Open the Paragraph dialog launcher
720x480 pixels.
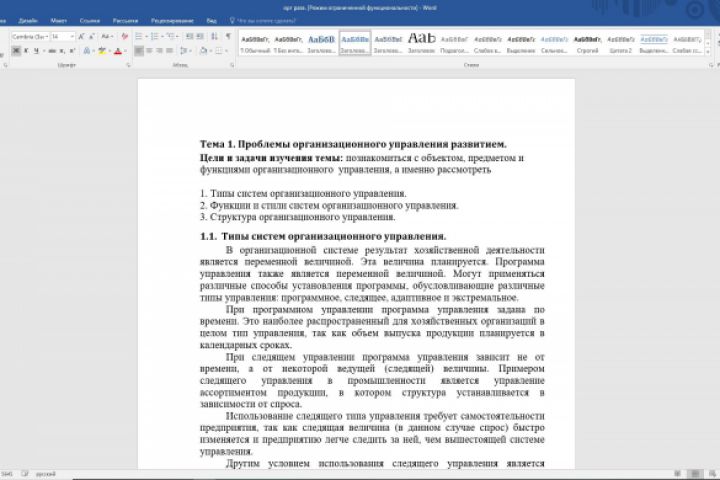(x=232, y=65)
